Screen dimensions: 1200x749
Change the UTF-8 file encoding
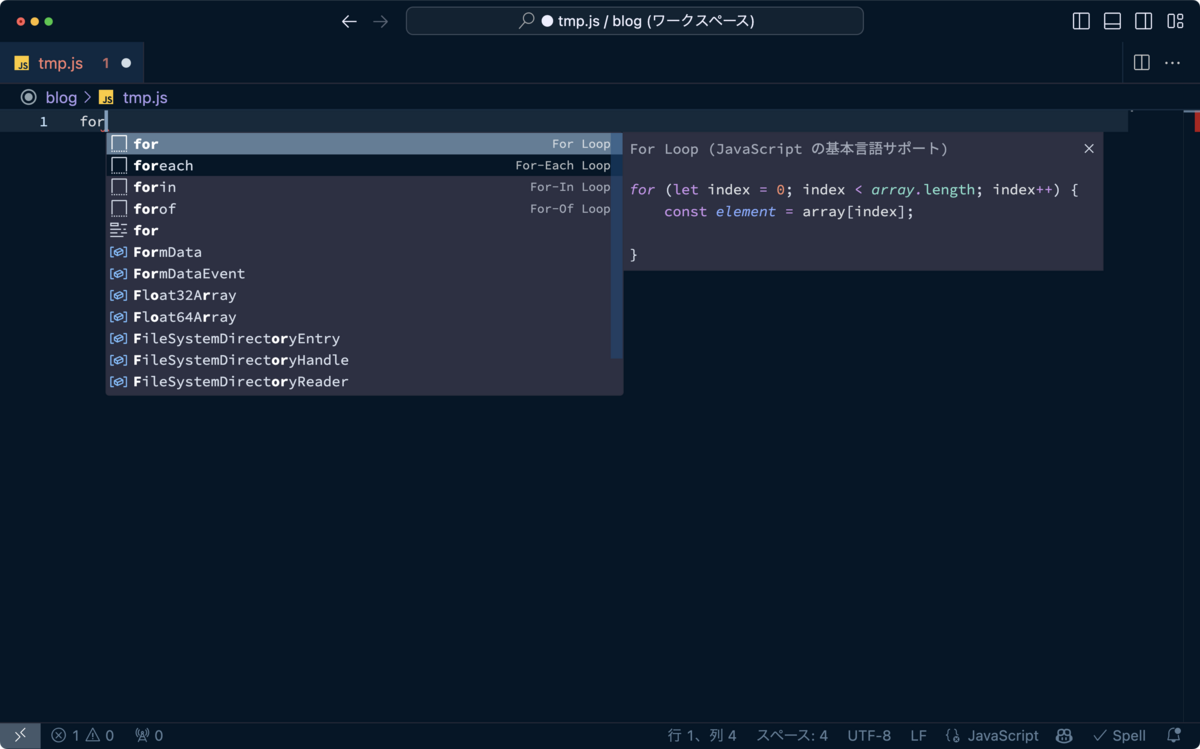tap(869, 735)
